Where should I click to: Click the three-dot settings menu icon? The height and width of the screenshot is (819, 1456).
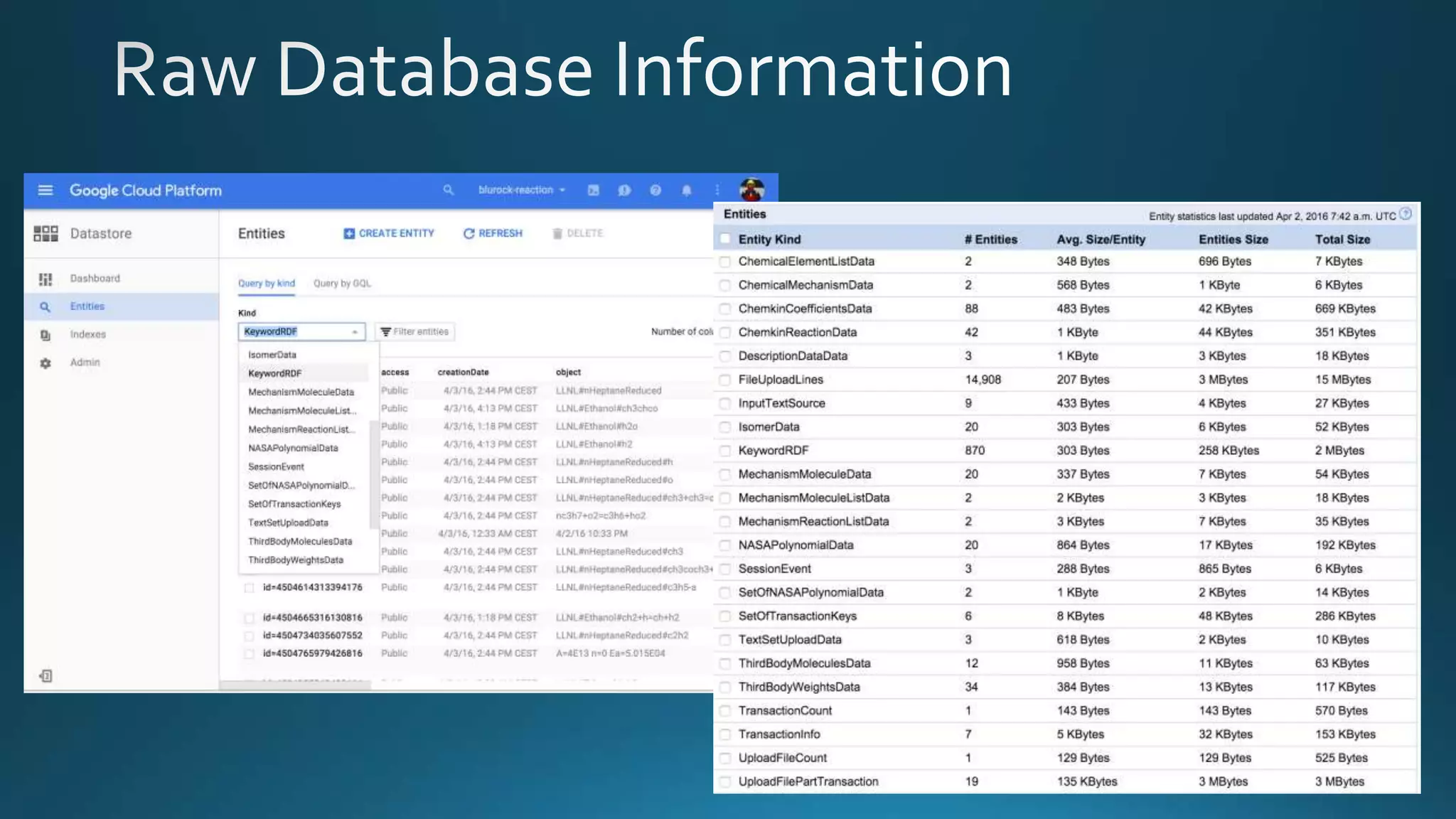point(717,190)
